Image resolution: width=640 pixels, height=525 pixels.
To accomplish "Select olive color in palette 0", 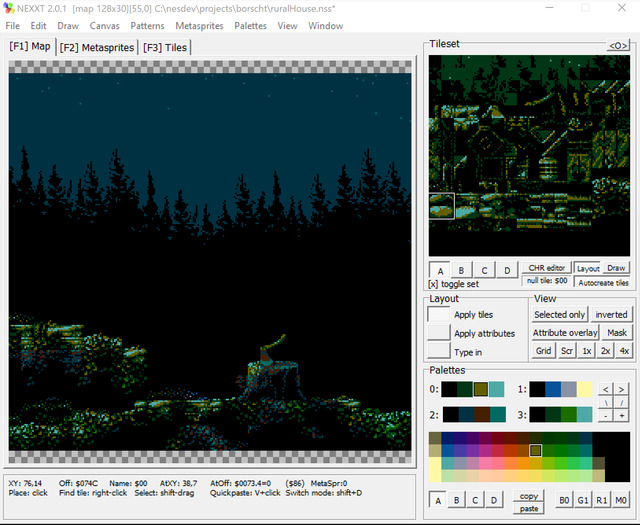I will click(481, 389).
